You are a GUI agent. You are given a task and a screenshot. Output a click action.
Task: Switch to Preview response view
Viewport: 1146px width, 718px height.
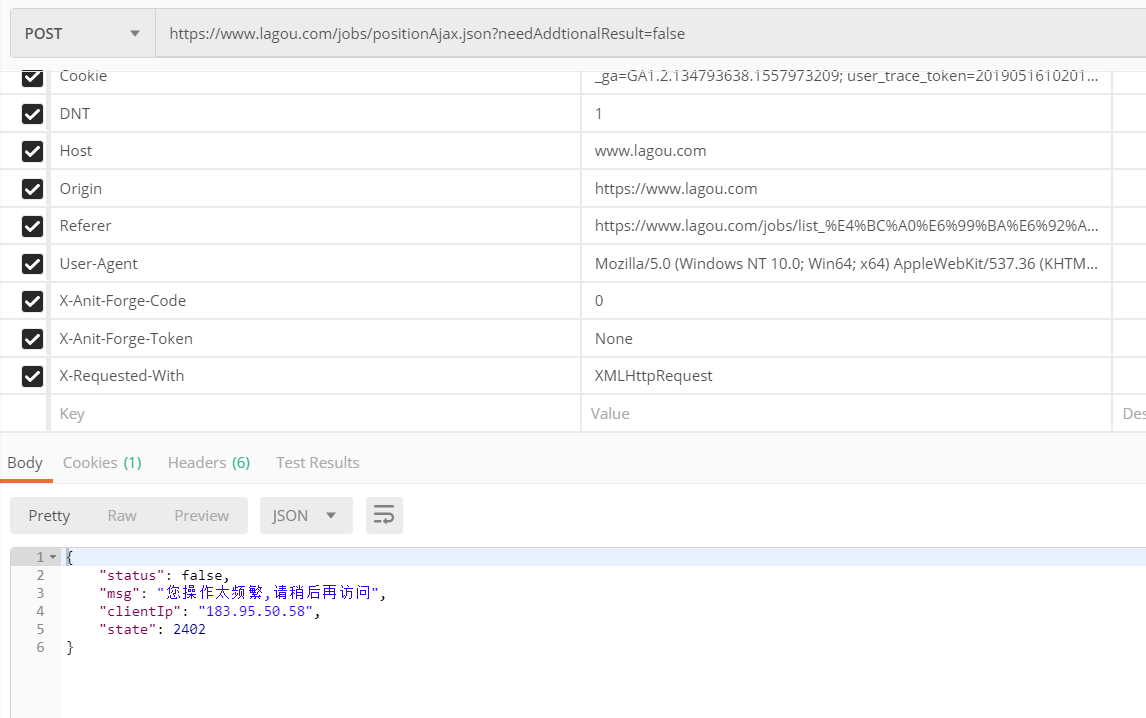coord(201,516)
